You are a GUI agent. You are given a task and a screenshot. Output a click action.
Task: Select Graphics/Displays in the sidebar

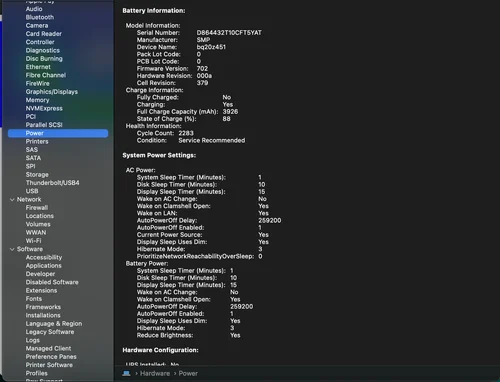point(52,92)
